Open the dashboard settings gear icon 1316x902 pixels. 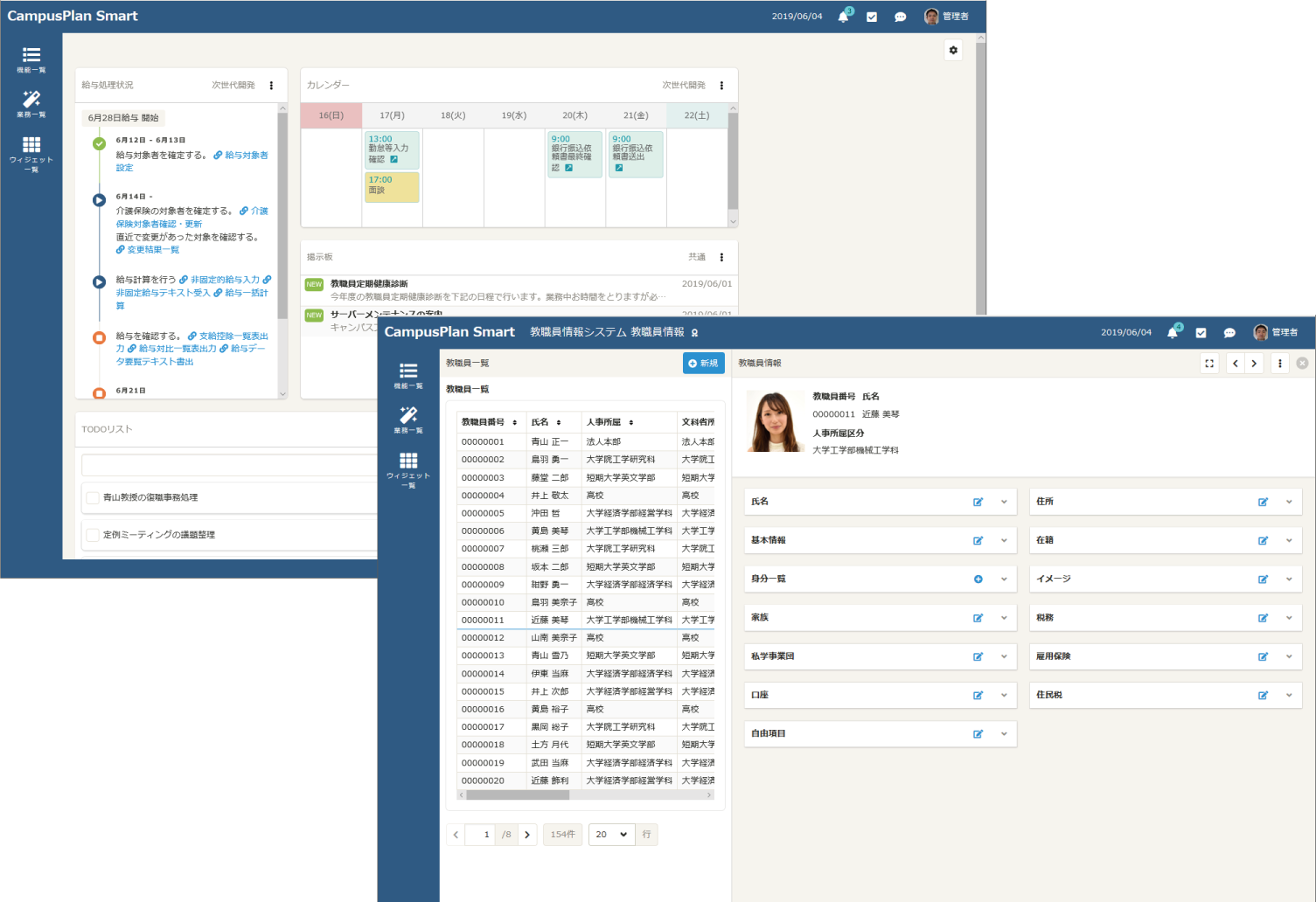[x=953, y=50]
